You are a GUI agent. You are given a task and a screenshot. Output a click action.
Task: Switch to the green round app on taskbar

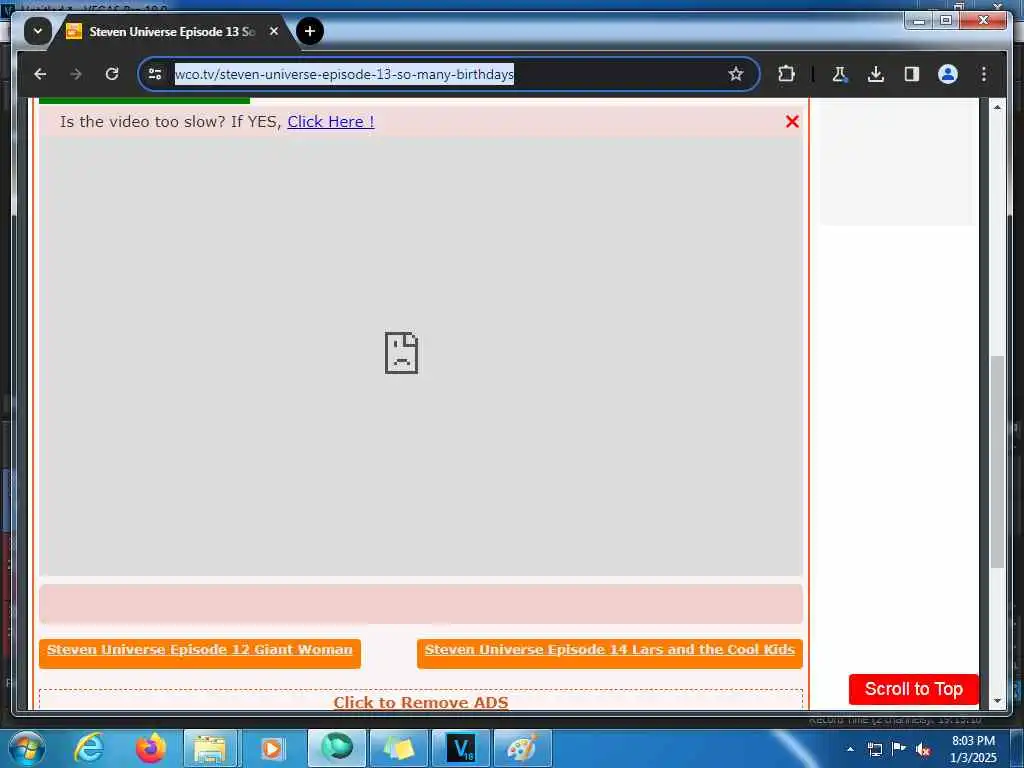[x=336, y=748]
